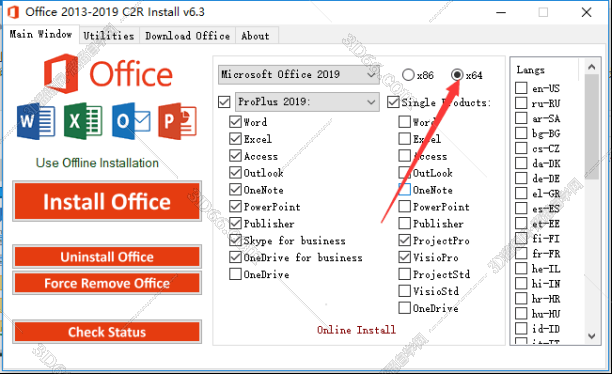Viewport: 612px width, 374px height.
Task: Click the Install Office button
Action: point(107,201)
